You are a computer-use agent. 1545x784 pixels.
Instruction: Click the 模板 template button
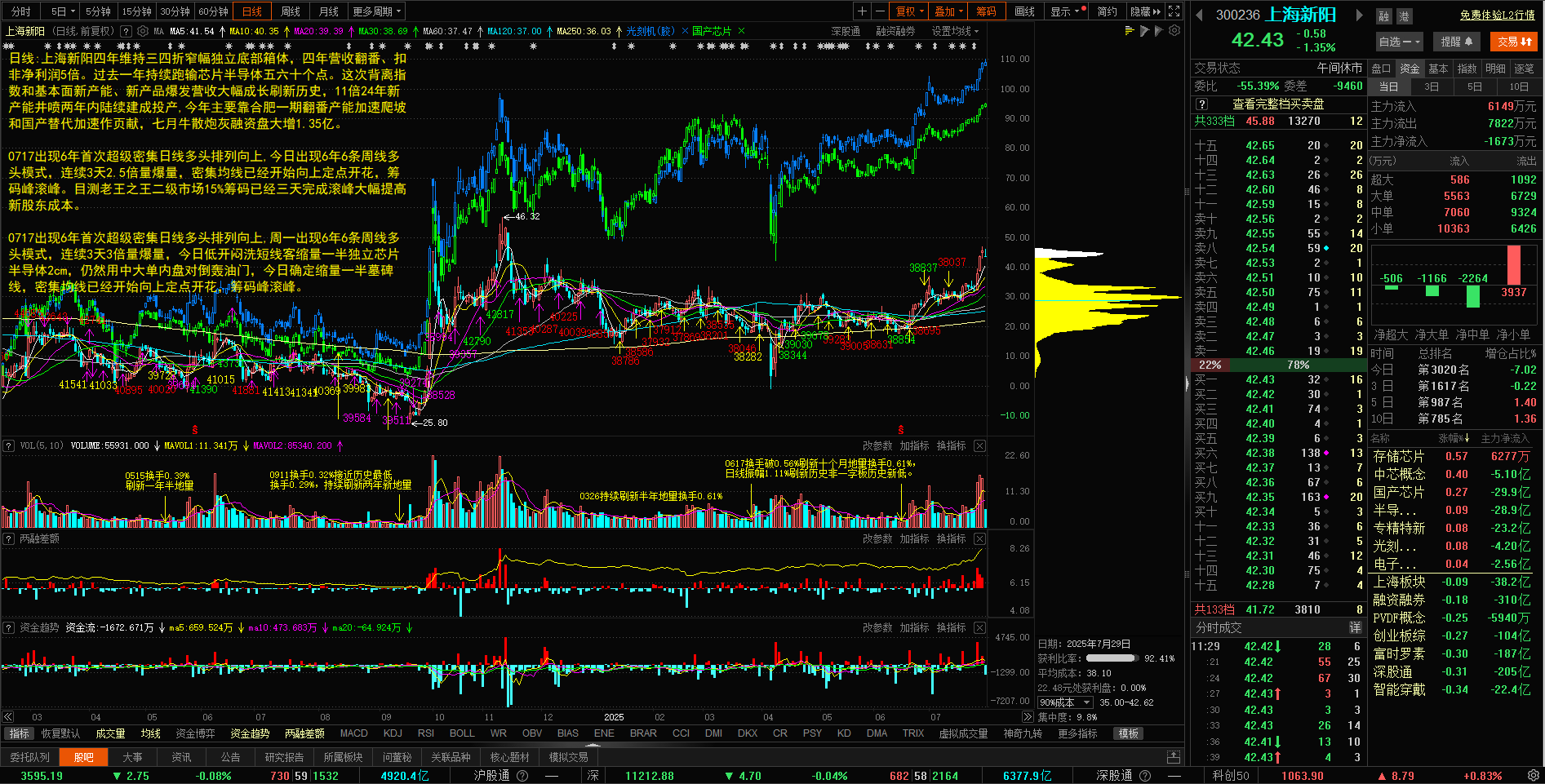click(x=1129, y=733)
